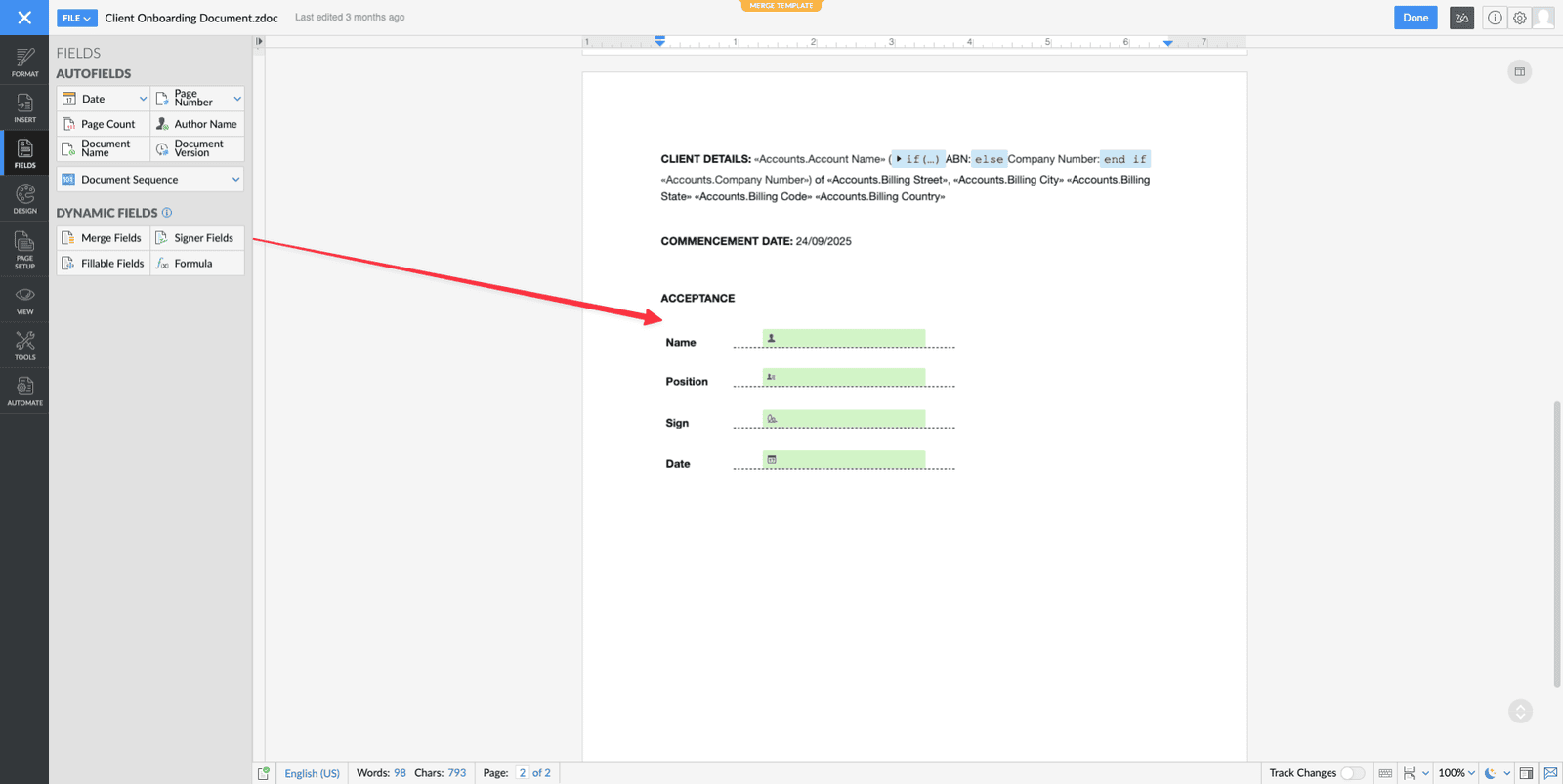Open the Zia assistant icon
Image resolution: width=1563 pixels, height=784 pixels.
tap(1461, 18)
